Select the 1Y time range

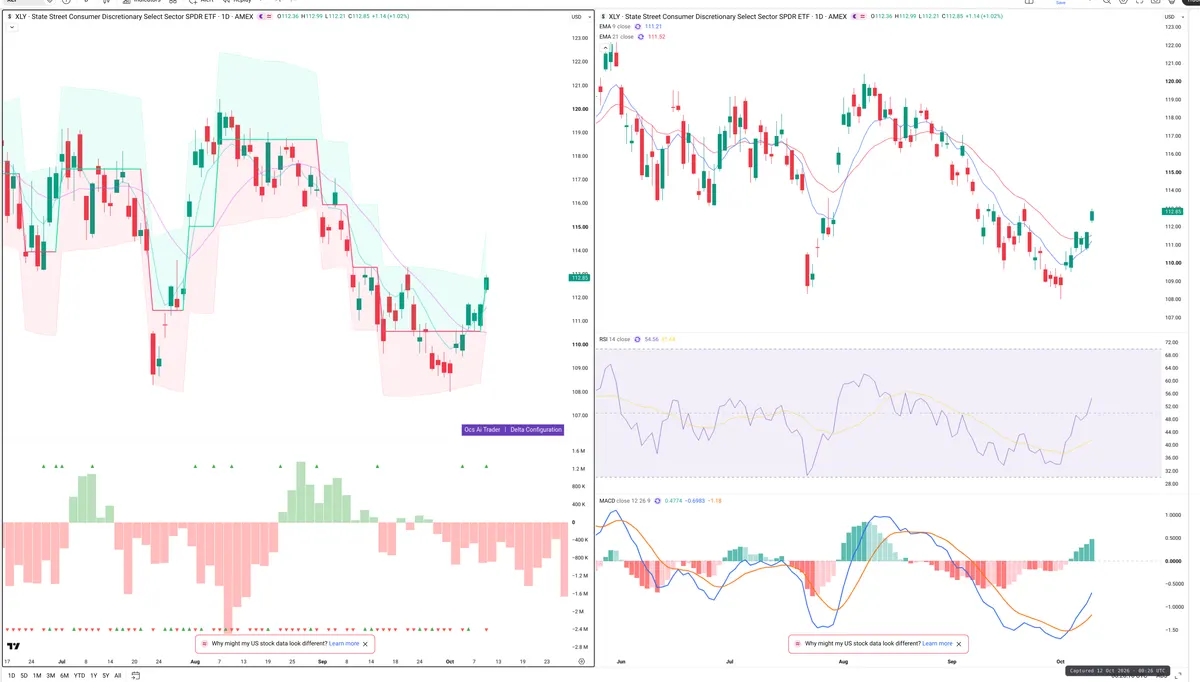(93, 675)
